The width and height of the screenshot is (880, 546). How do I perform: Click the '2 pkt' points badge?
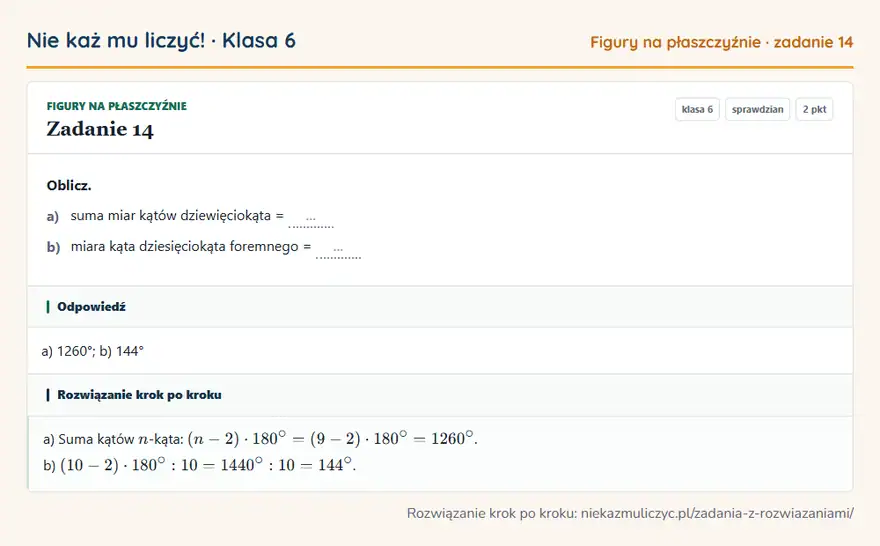point(814,109)
